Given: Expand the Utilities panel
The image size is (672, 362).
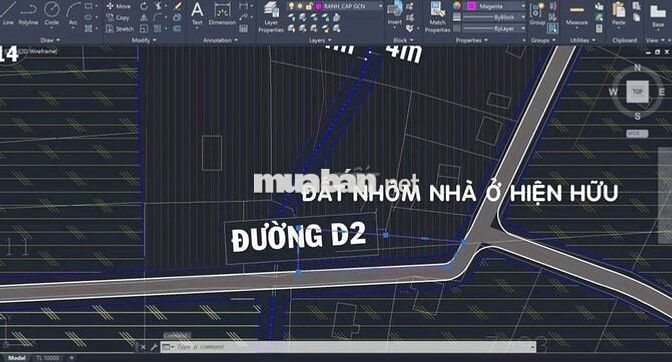Looking at the screenshot, I should pyautogui.click(x=583, y=40).
